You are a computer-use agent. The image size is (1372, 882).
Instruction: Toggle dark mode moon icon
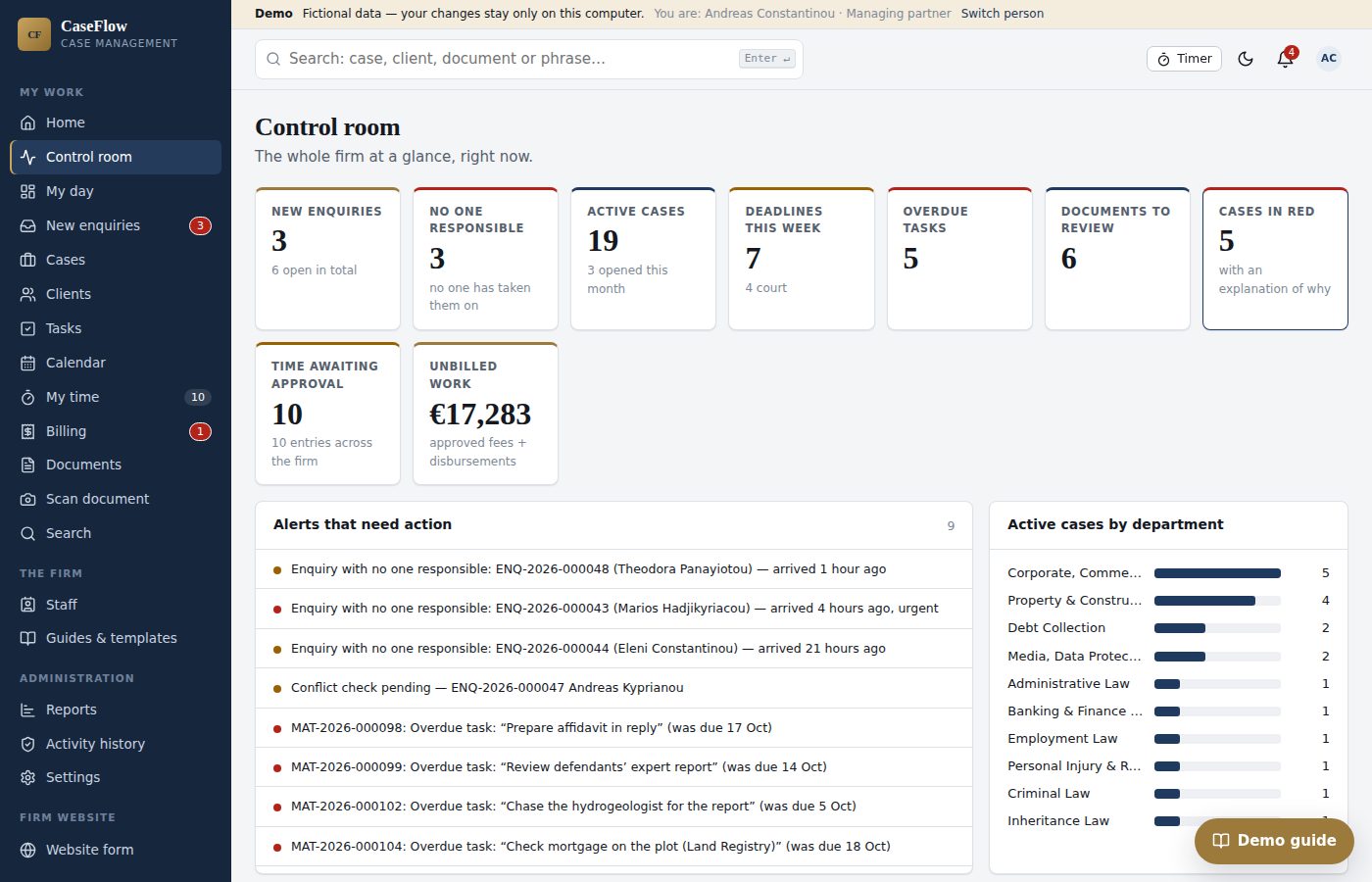1246,59
